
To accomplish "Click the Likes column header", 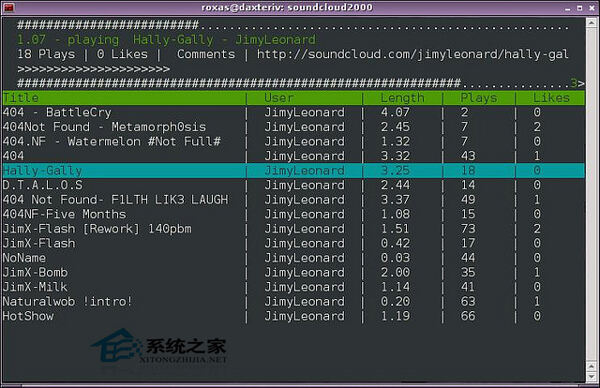I will 551,98.
